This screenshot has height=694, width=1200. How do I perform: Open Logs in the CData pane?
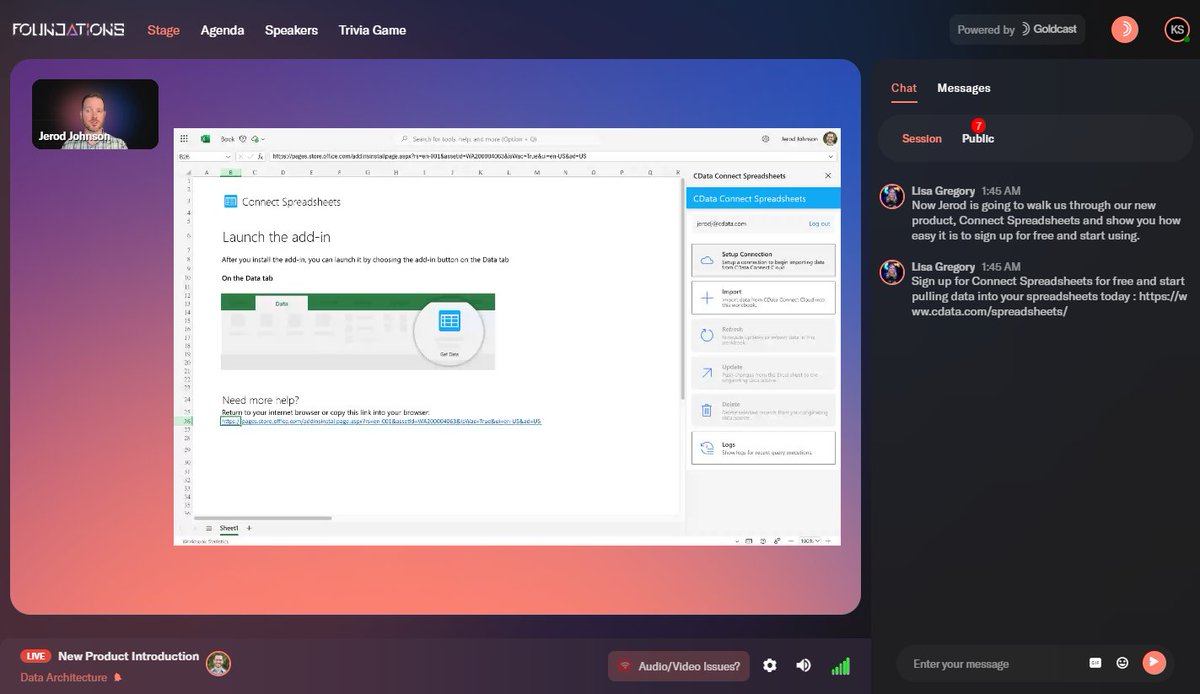pos(763,447)
